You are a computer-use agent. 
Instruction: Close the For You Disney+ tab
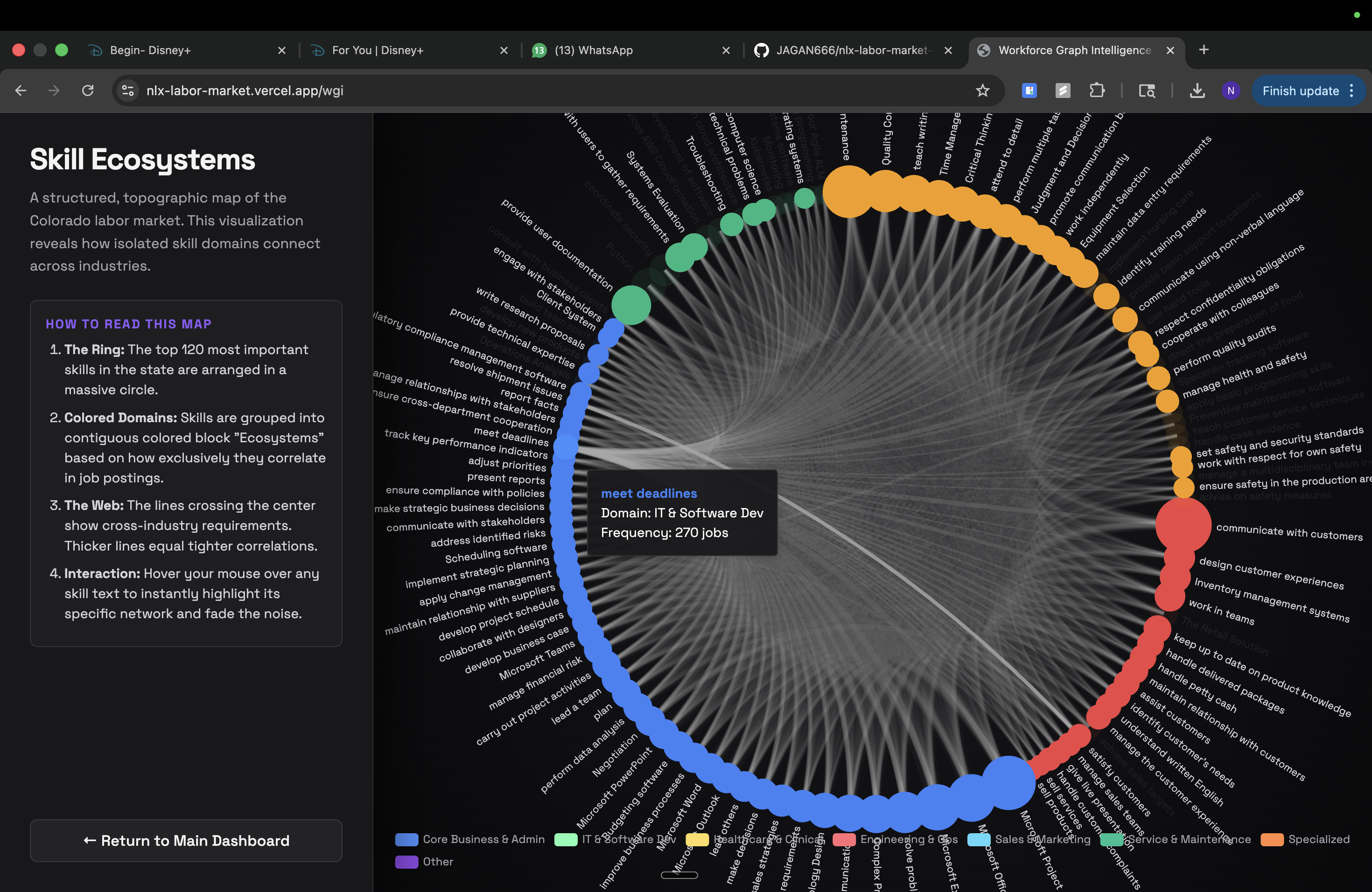[503, 50]
